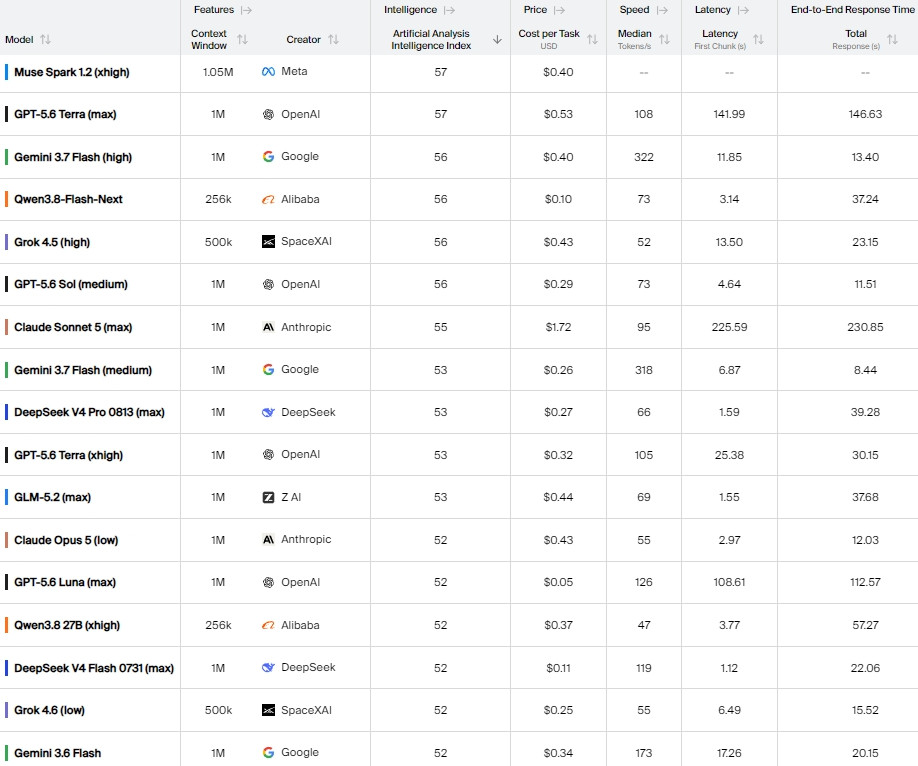Collapse the Latency column group arrow
This screenshot has height=766, width=918.
pos(743,10)
